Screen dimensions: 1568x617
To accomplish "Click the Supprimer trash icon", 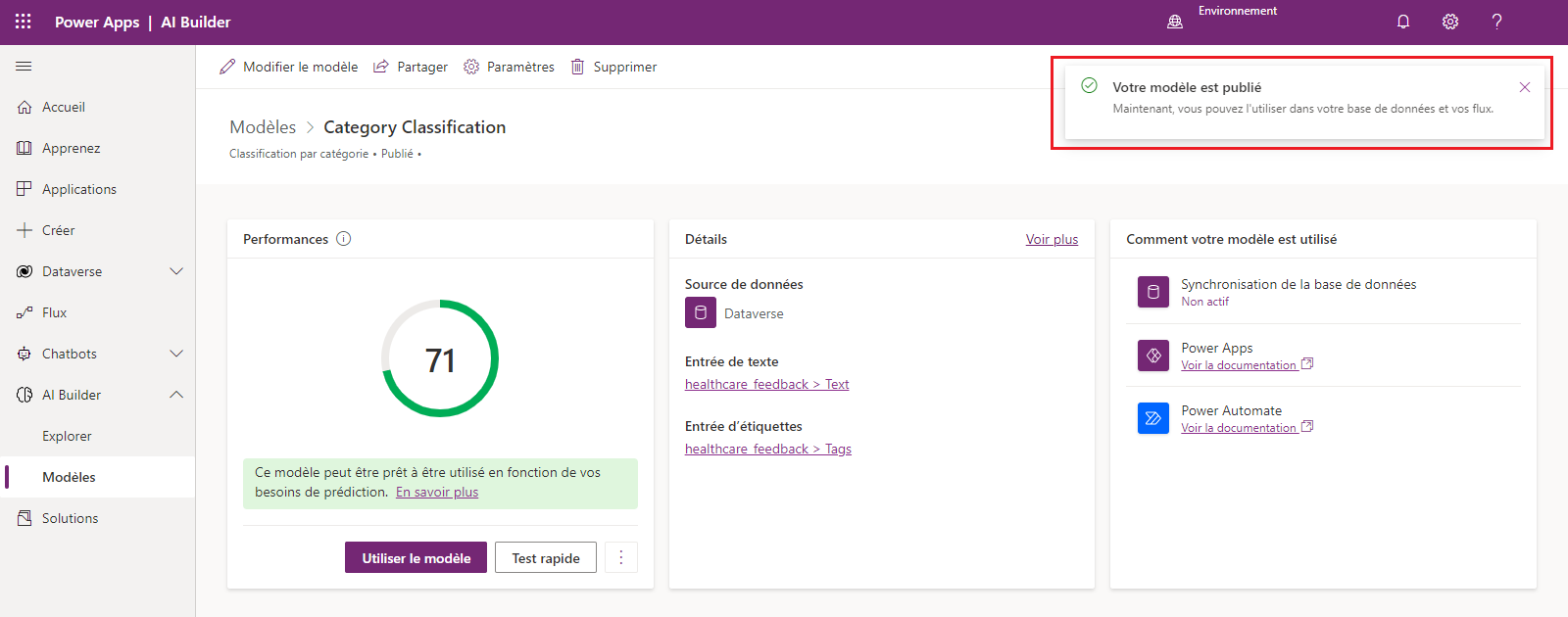I will pos(578,67).
